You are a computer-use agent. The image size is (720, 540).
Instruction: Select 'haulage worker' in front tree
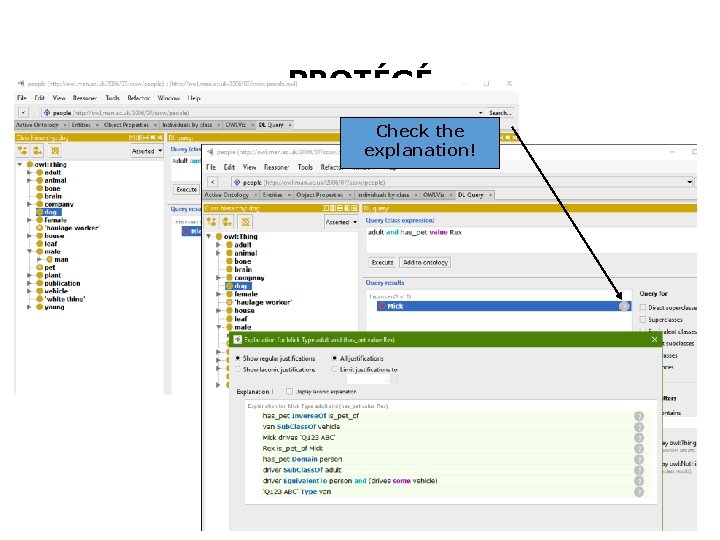(263, 302)
